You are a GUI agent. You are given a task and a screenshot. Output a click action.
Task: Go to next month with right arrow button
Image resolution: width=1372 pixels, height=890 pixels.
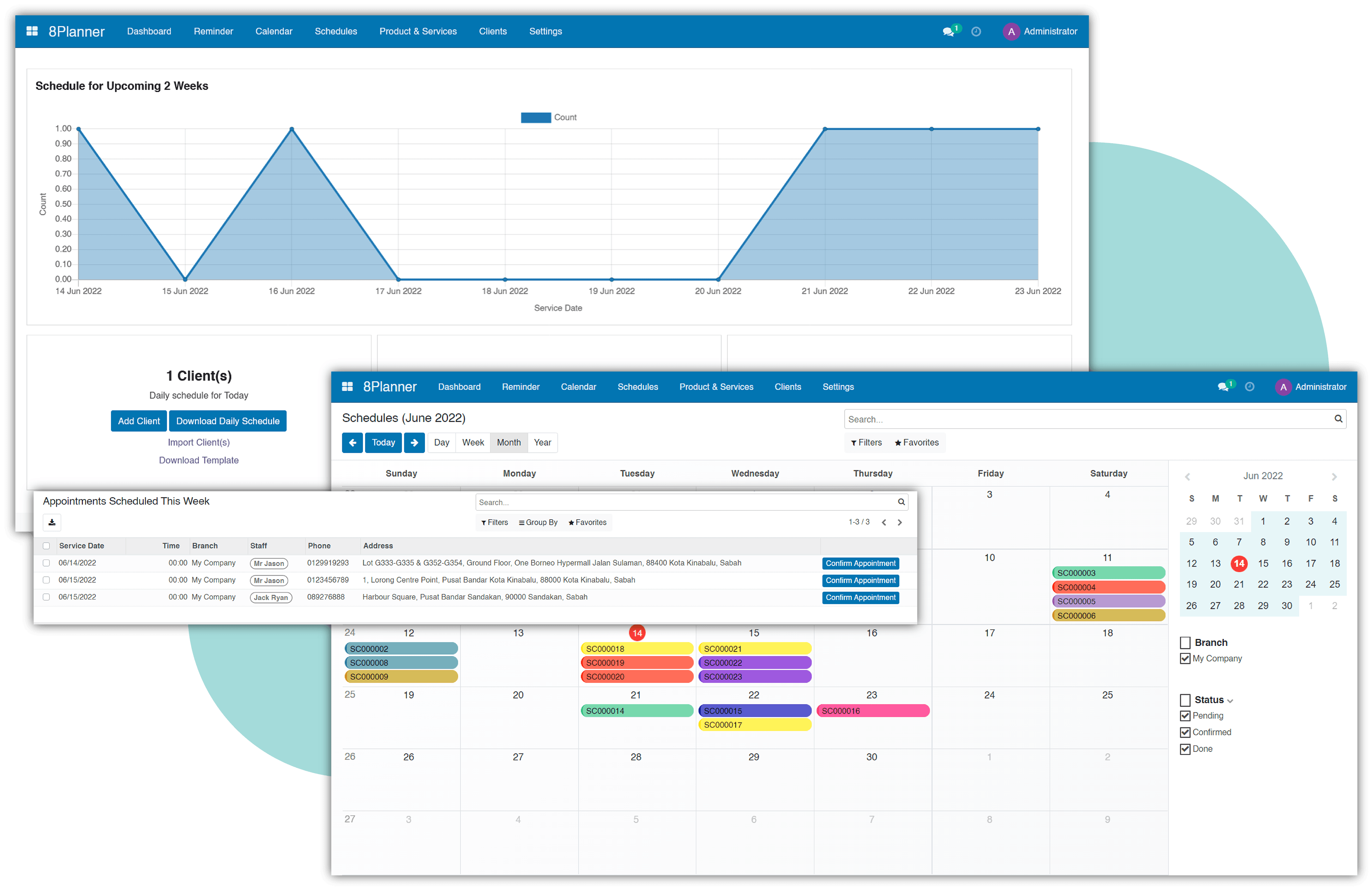[x=415, y=442]
